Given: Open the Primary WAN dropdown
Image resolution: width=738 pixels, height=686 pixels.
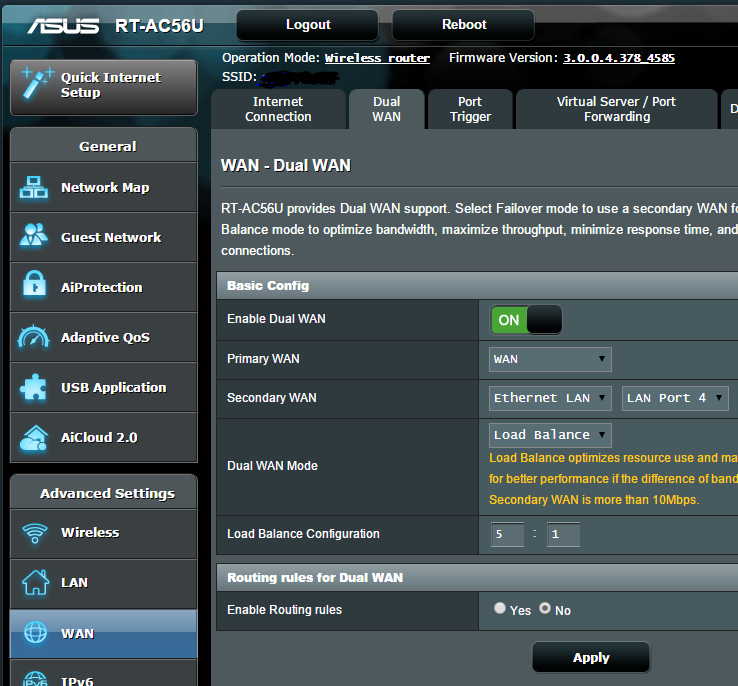Looking at the screenshot, I should 550,359.
